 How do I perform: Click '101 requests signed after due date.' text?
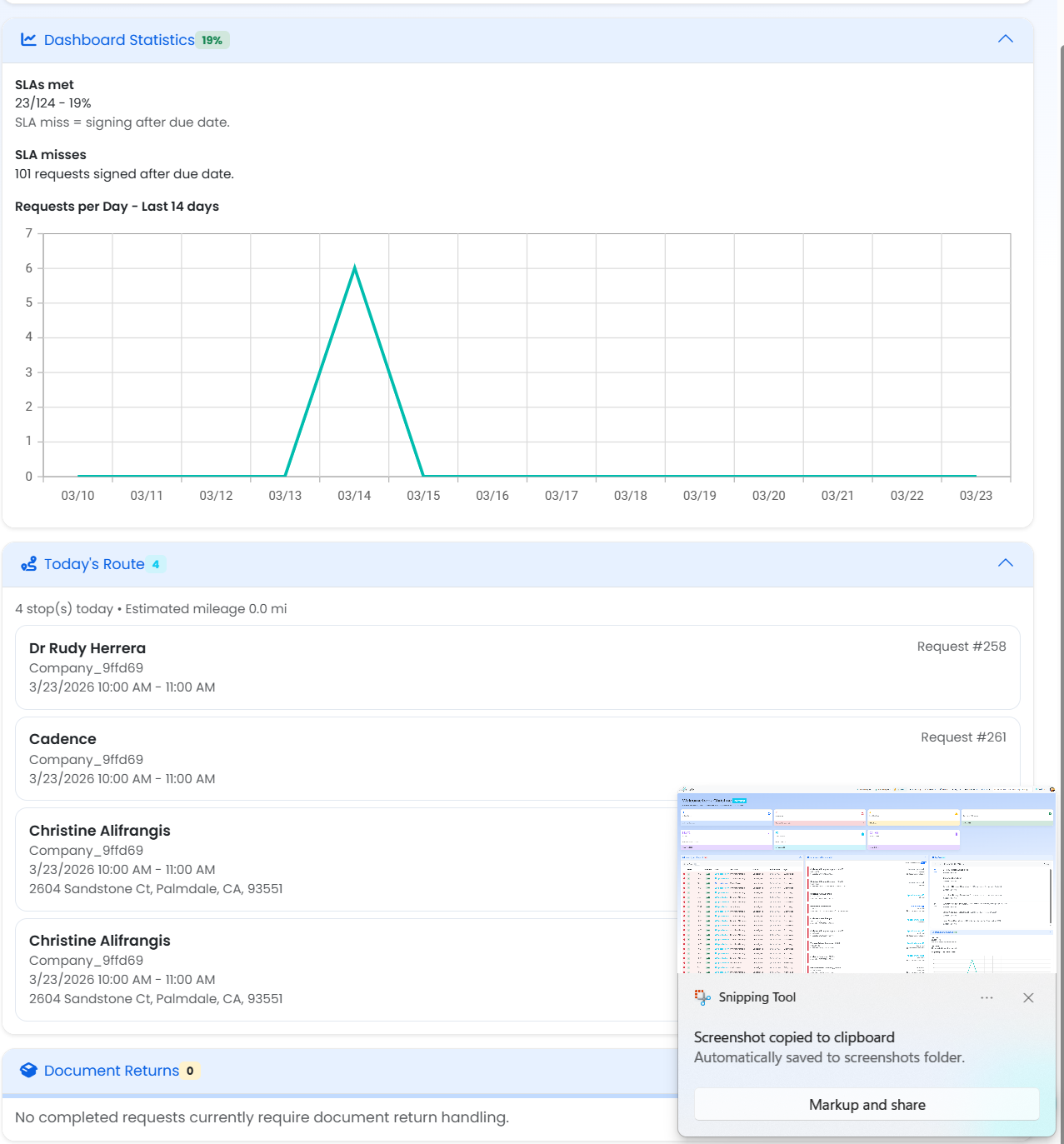tap(124, 174)
